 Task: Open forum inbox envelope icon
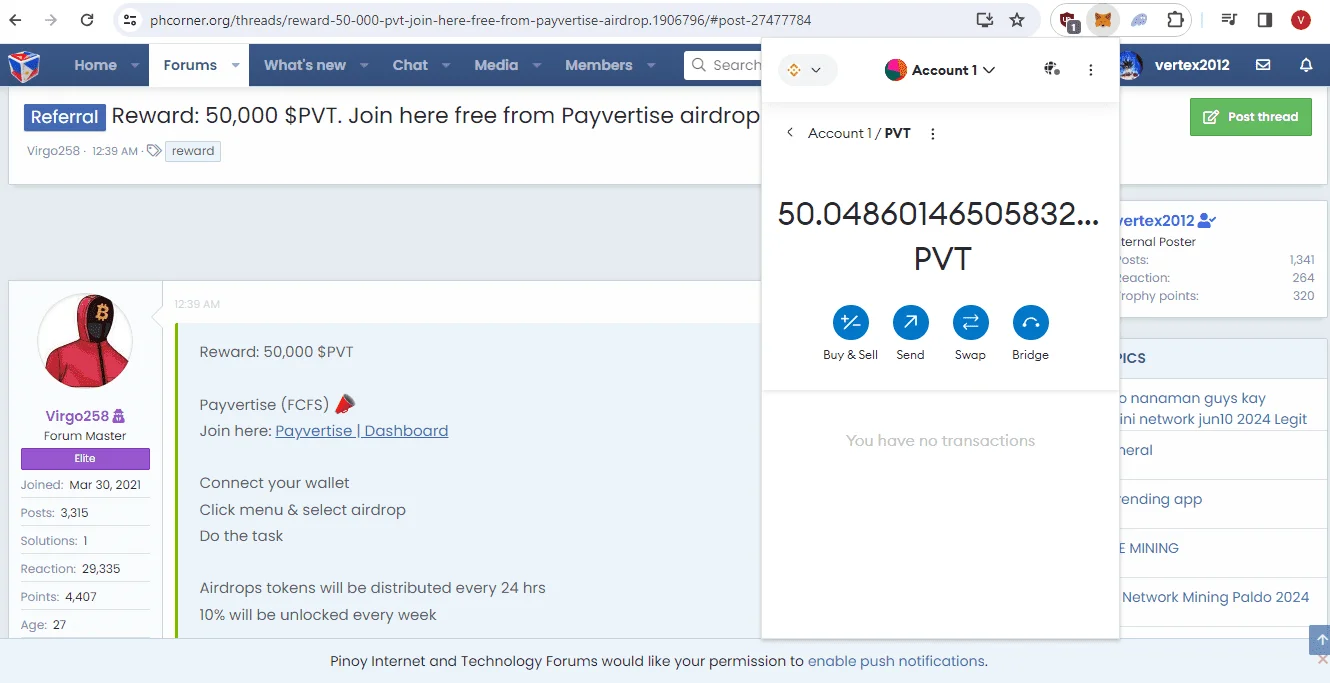pos(1263,65)
